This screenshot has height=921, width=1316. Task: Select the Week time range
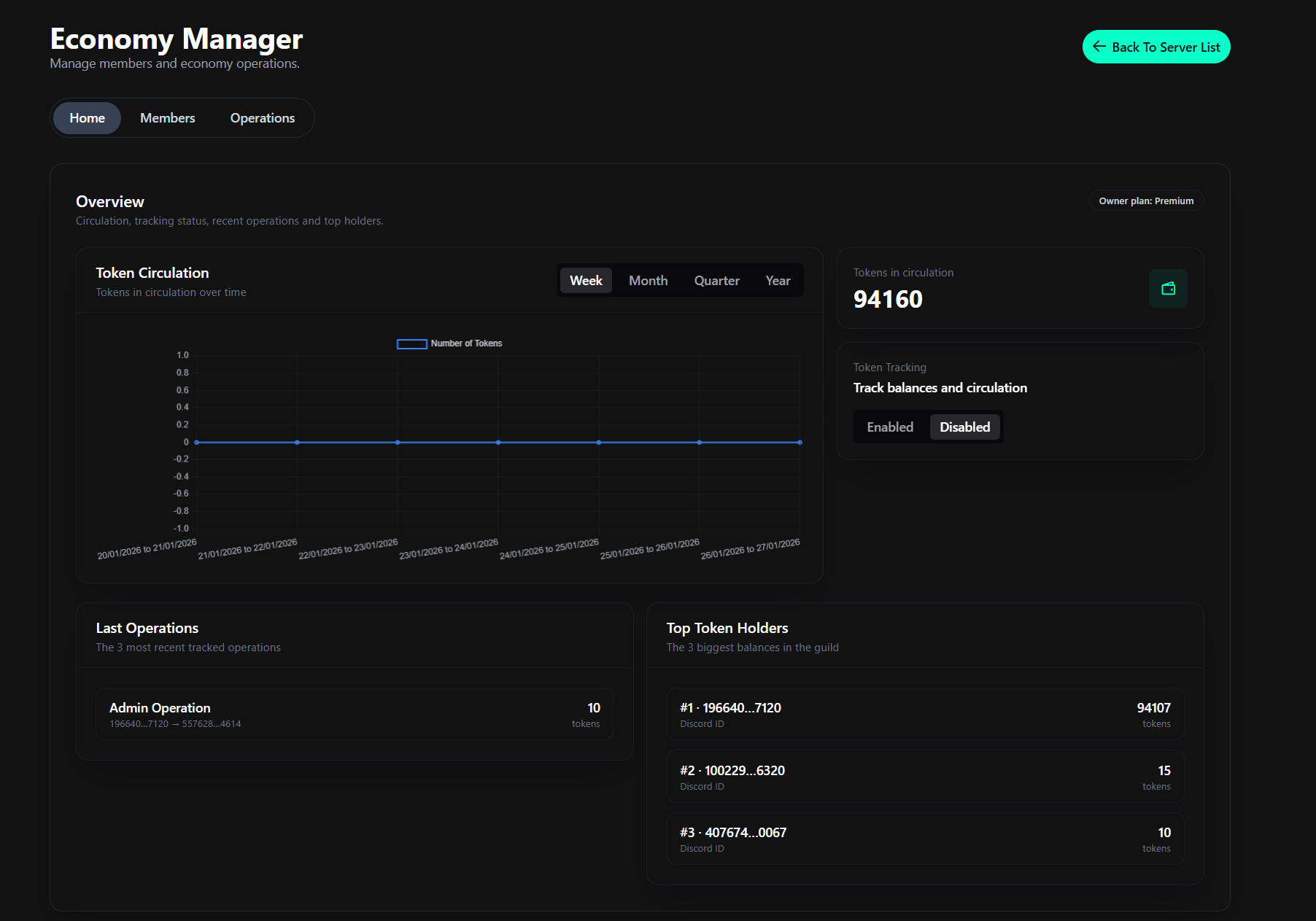tap(586, 280)
